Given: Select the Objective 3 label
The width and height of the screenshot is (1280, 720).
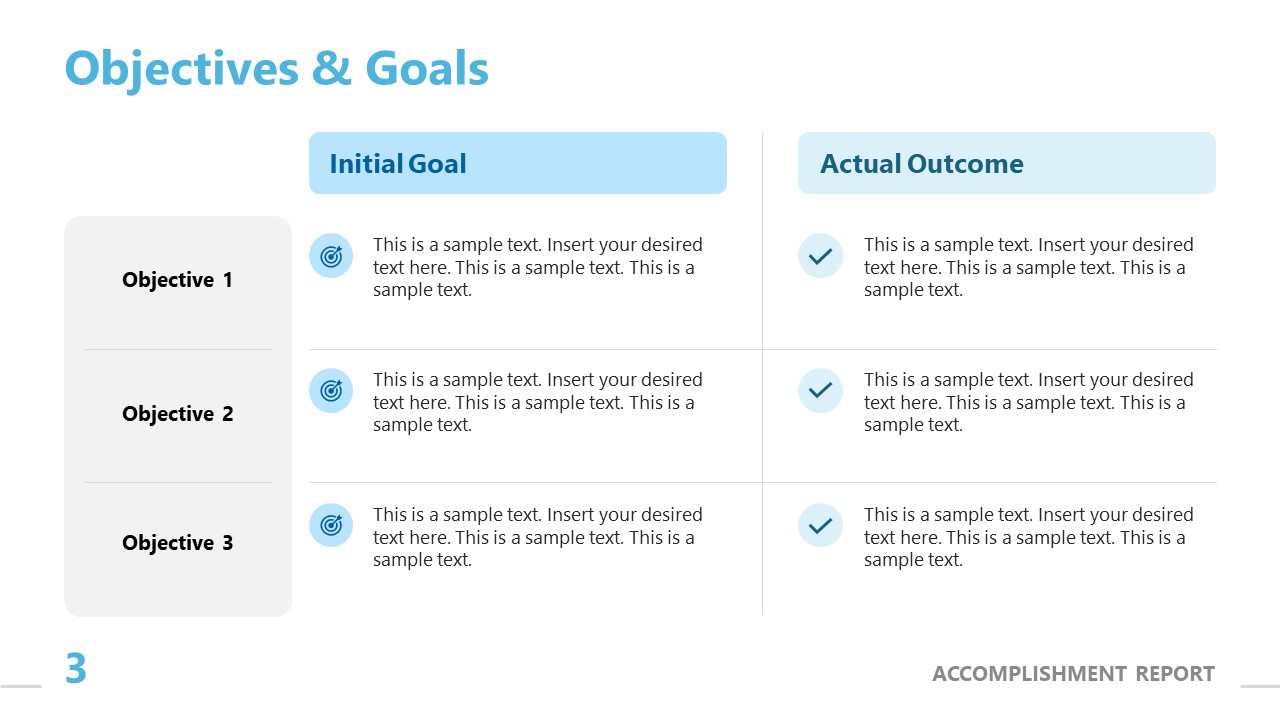Looking at the screenshot, I should 177,543.
